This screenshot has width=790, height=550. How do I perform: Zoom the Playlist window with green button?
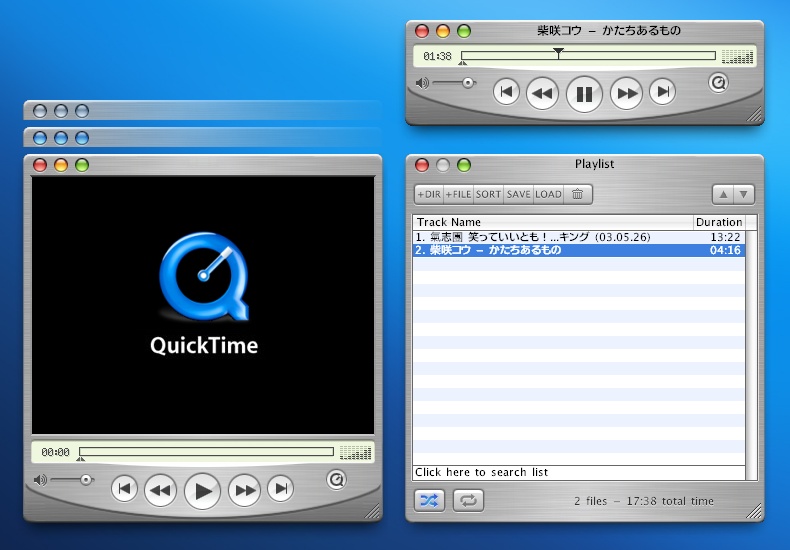point(464,165)
